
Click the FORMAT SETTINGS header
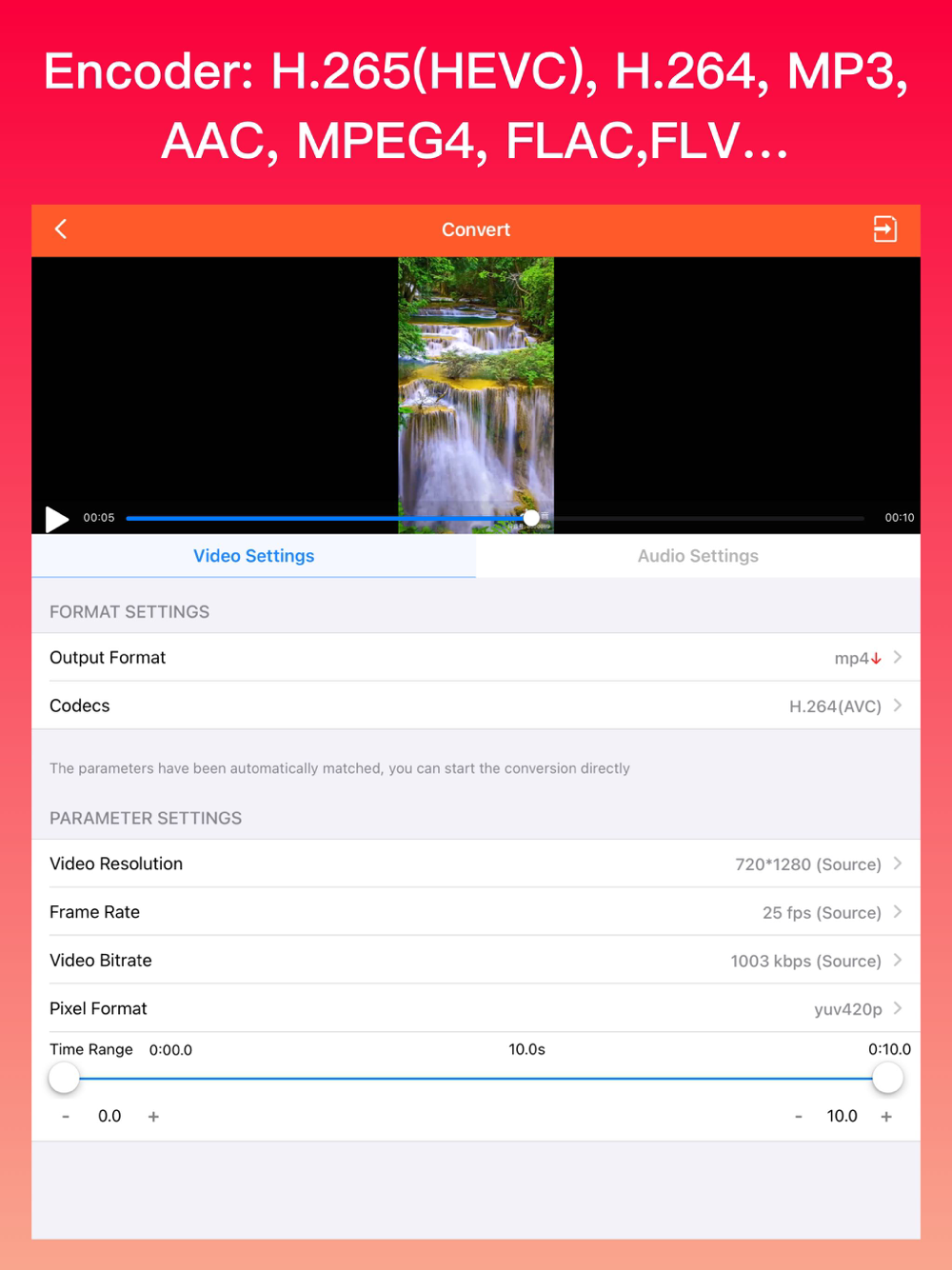pyautogui.click(x=129, y=612)
